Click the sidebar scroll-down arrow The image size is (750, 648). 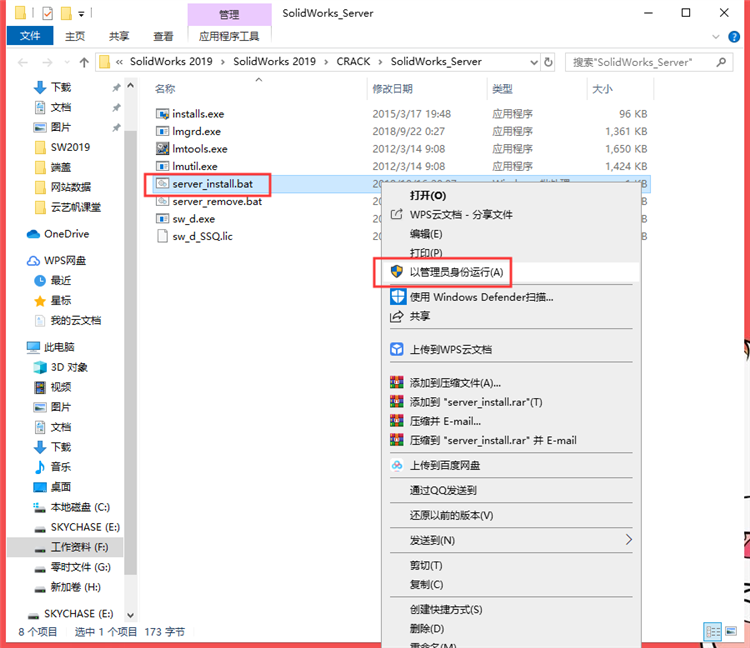[x=131, y=615]
